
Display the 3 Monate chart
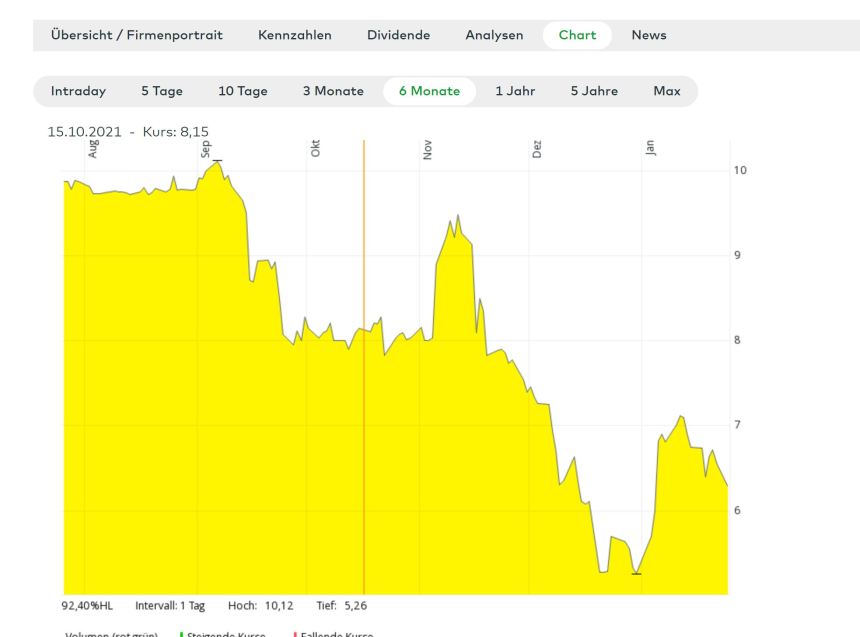click(x=333, y=90)
